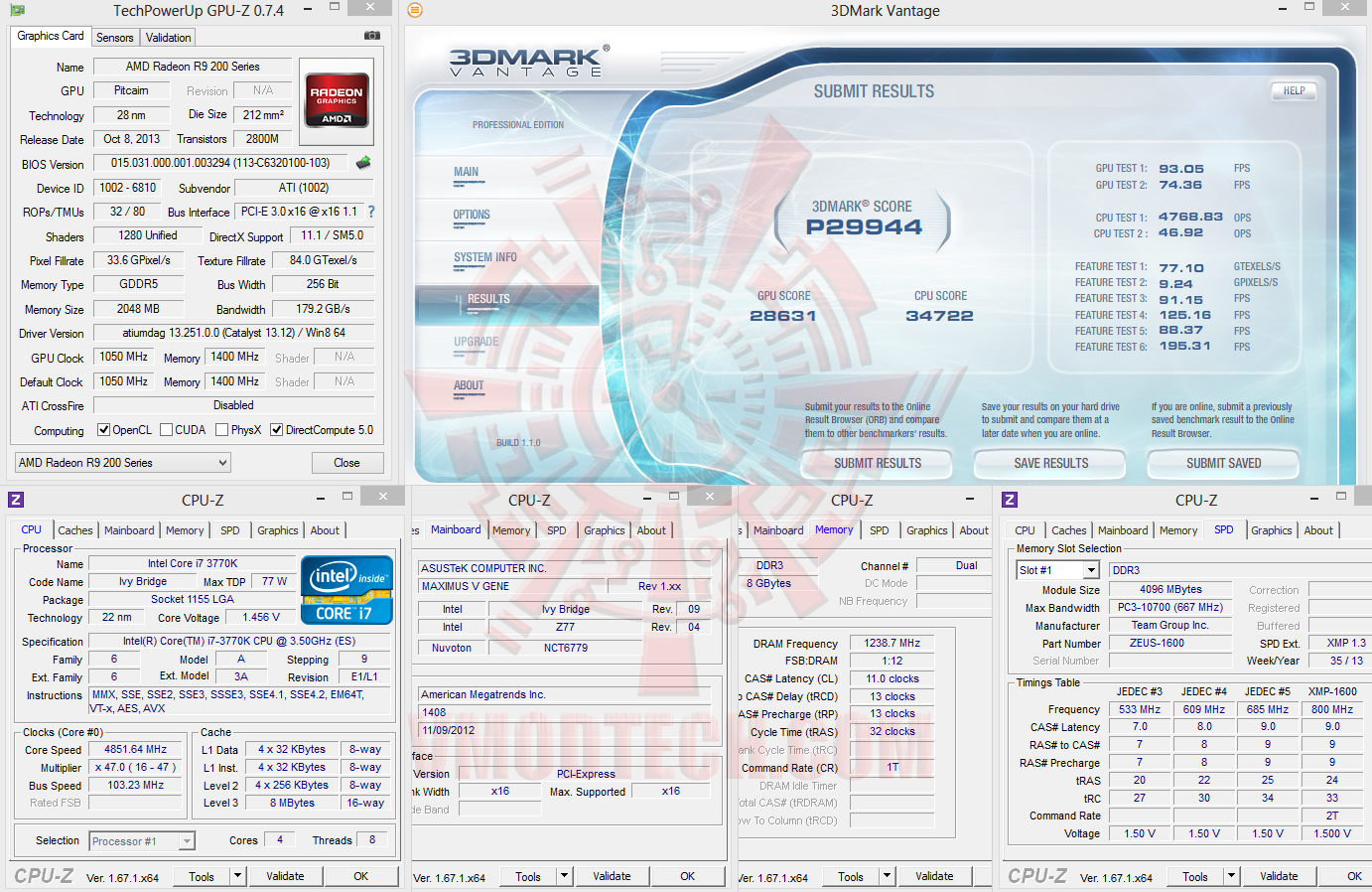
Task: Click the HELP button in 3DMark Vantage
Action: (x=1294, y=90)
